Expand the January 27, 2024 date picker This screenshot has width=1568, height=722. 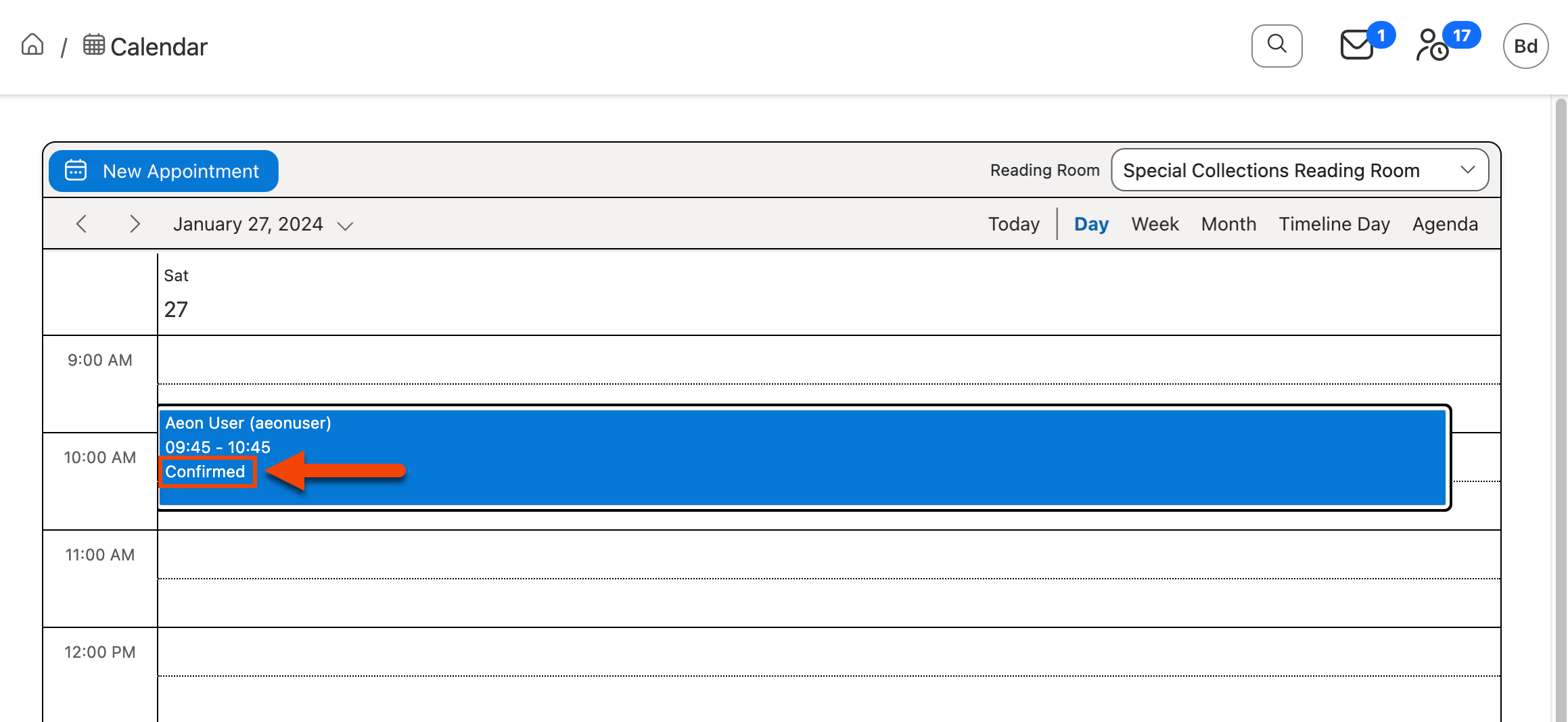tap(345, 225)
